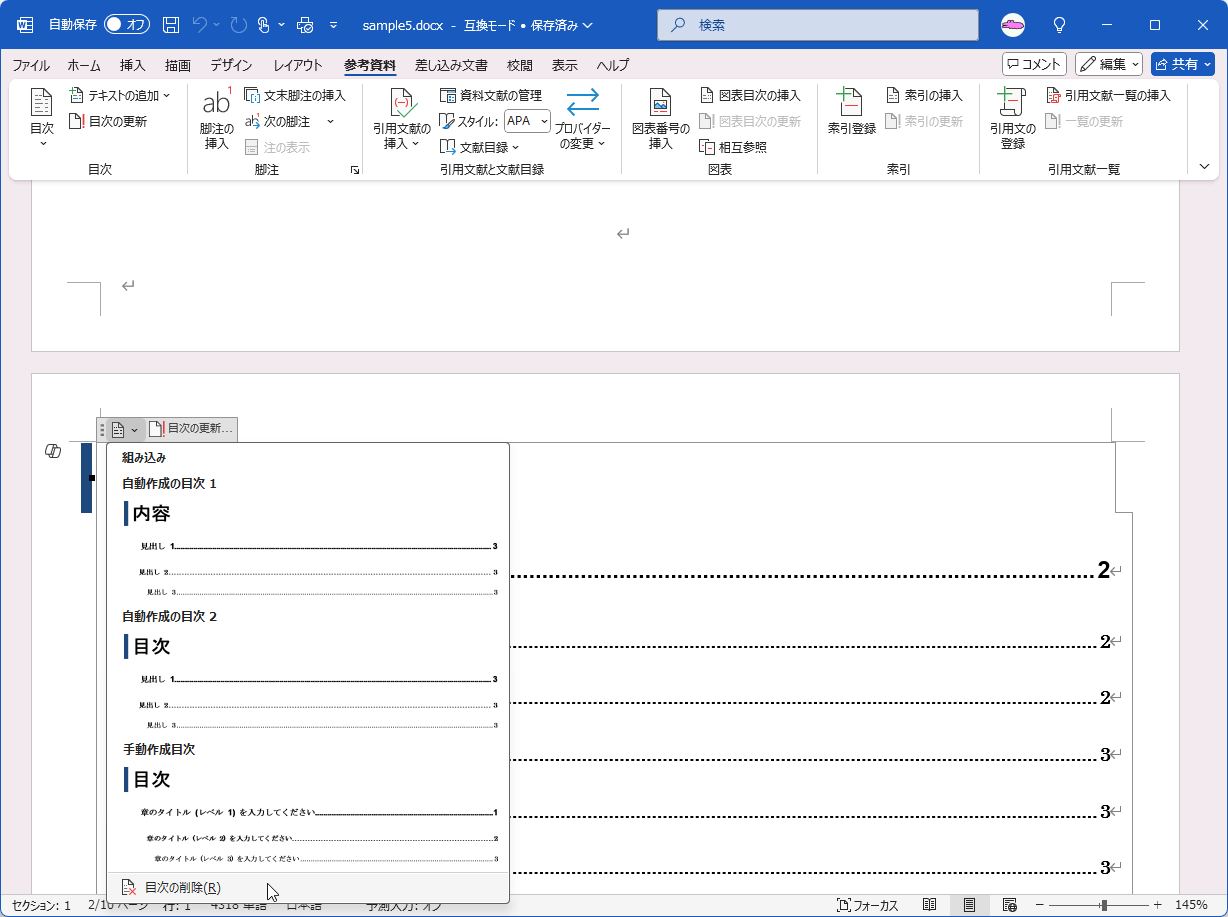Choose 目次の削除 from the menu
This screenshot has width=1228, height=917.
(x=308, y=887)
